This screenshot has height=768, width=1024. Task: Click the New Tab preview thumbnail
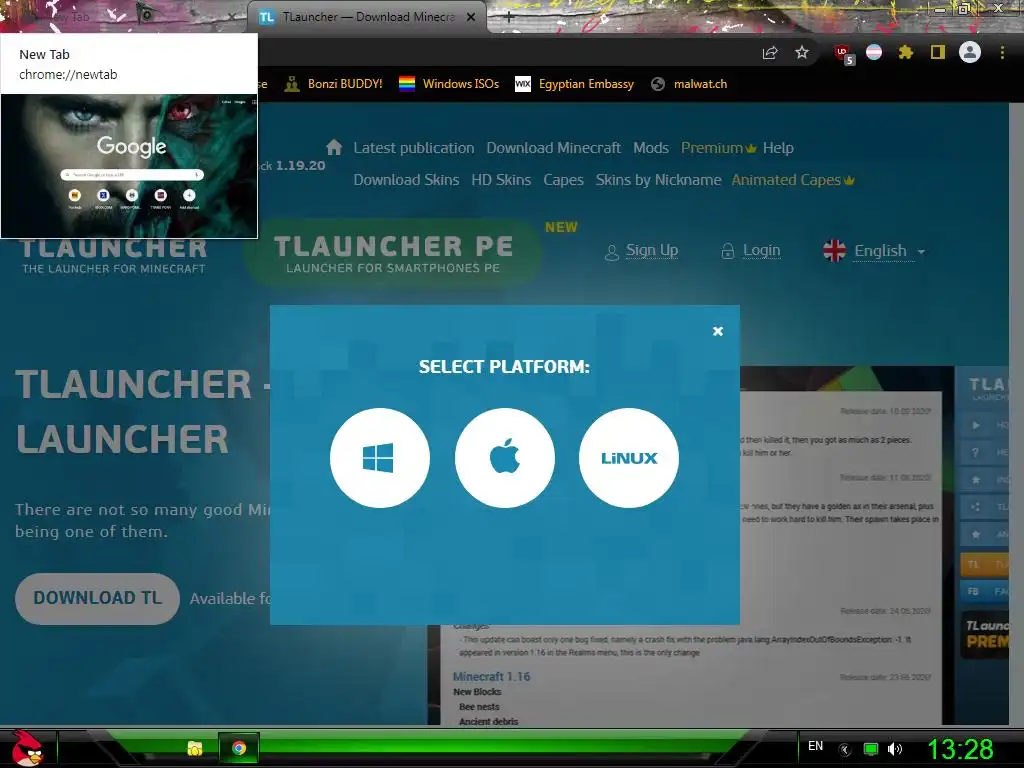(x=129, y=166)
